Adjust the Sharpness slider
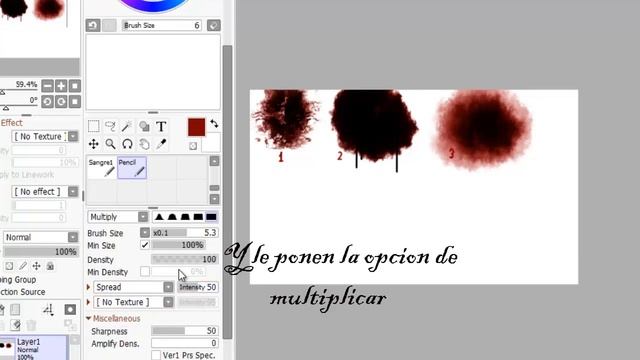This screenshot has height=360, width=640. pos(184,331)
